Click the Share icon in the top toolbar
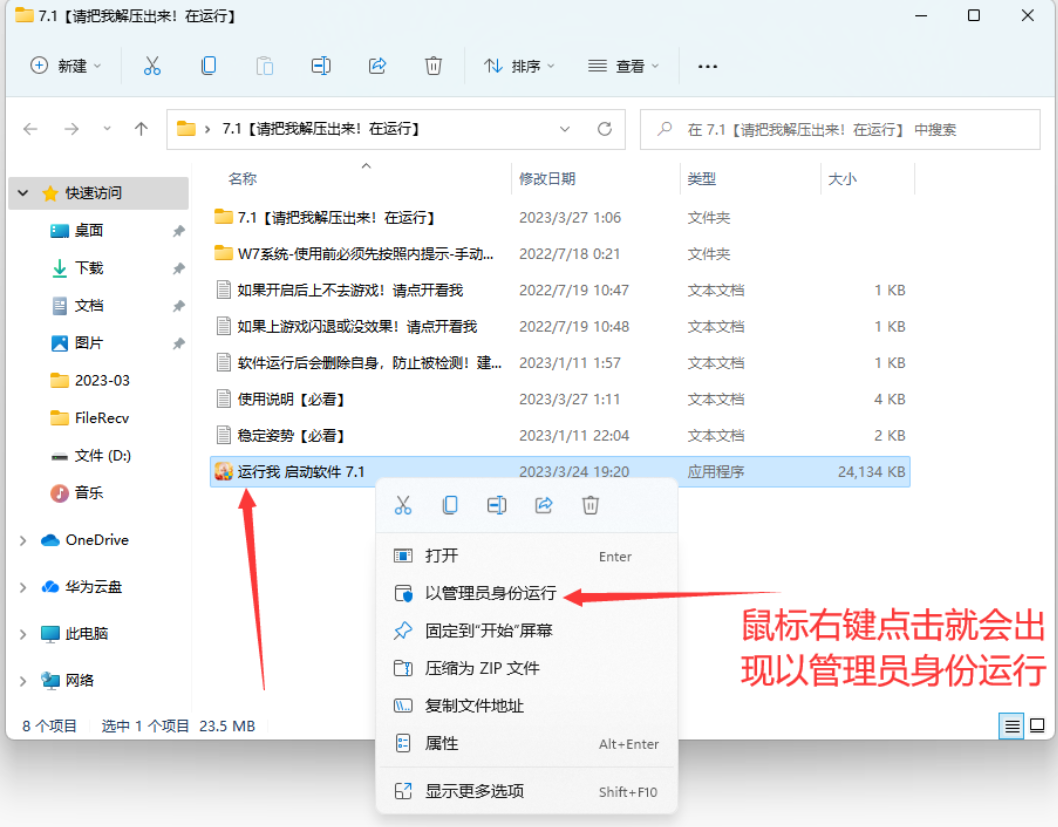 pyautogui.click(x=377, y=66)
